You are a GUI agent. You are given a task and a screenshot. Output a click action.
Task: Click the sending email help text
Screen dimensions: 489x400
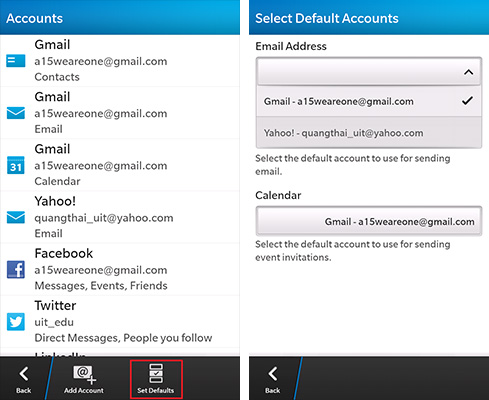point(353,165)
